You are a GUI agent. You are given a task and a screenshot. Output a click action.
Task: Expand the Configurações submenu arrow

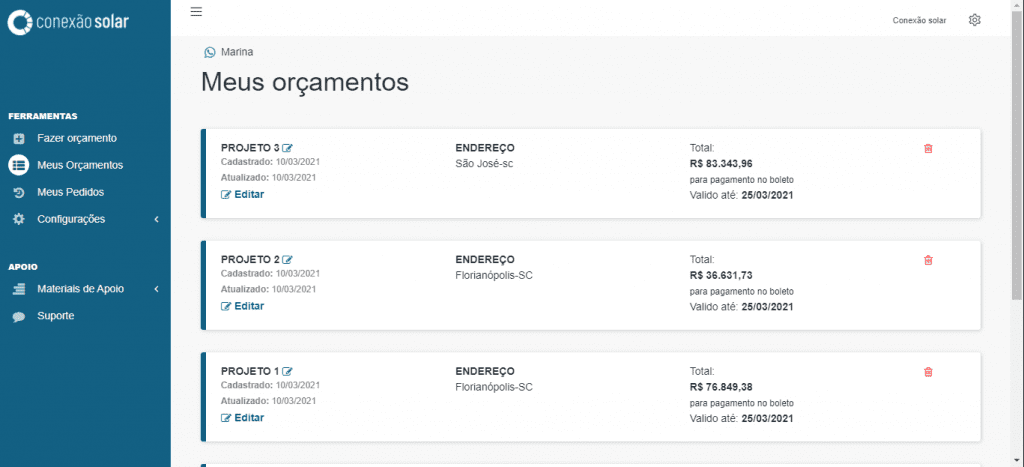click(x=157, y=219)
